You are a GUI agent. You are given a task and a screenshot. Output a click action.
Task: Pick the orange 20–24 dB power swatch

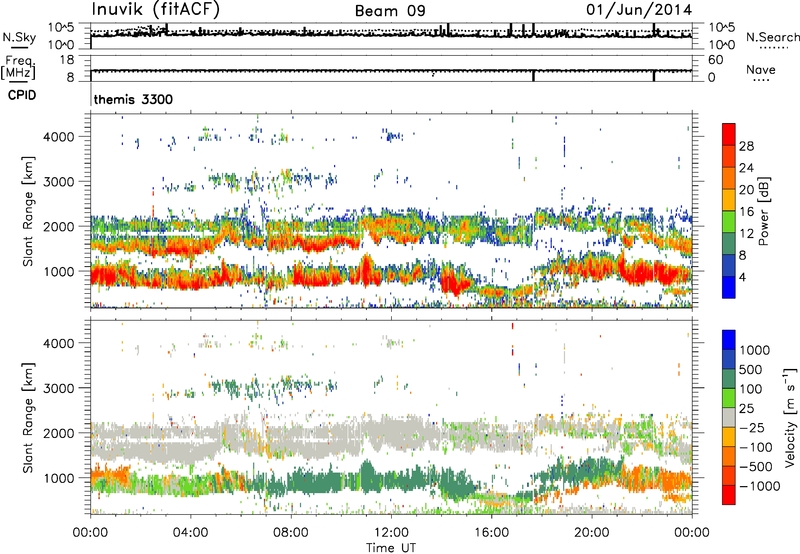tap(729, 178)
